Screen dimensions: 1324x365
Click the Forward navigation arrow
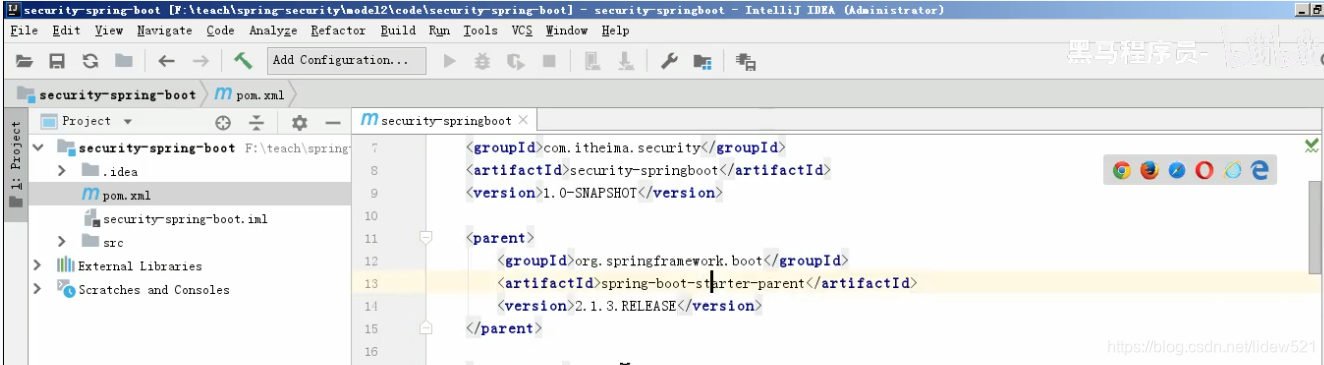(200, 61)
